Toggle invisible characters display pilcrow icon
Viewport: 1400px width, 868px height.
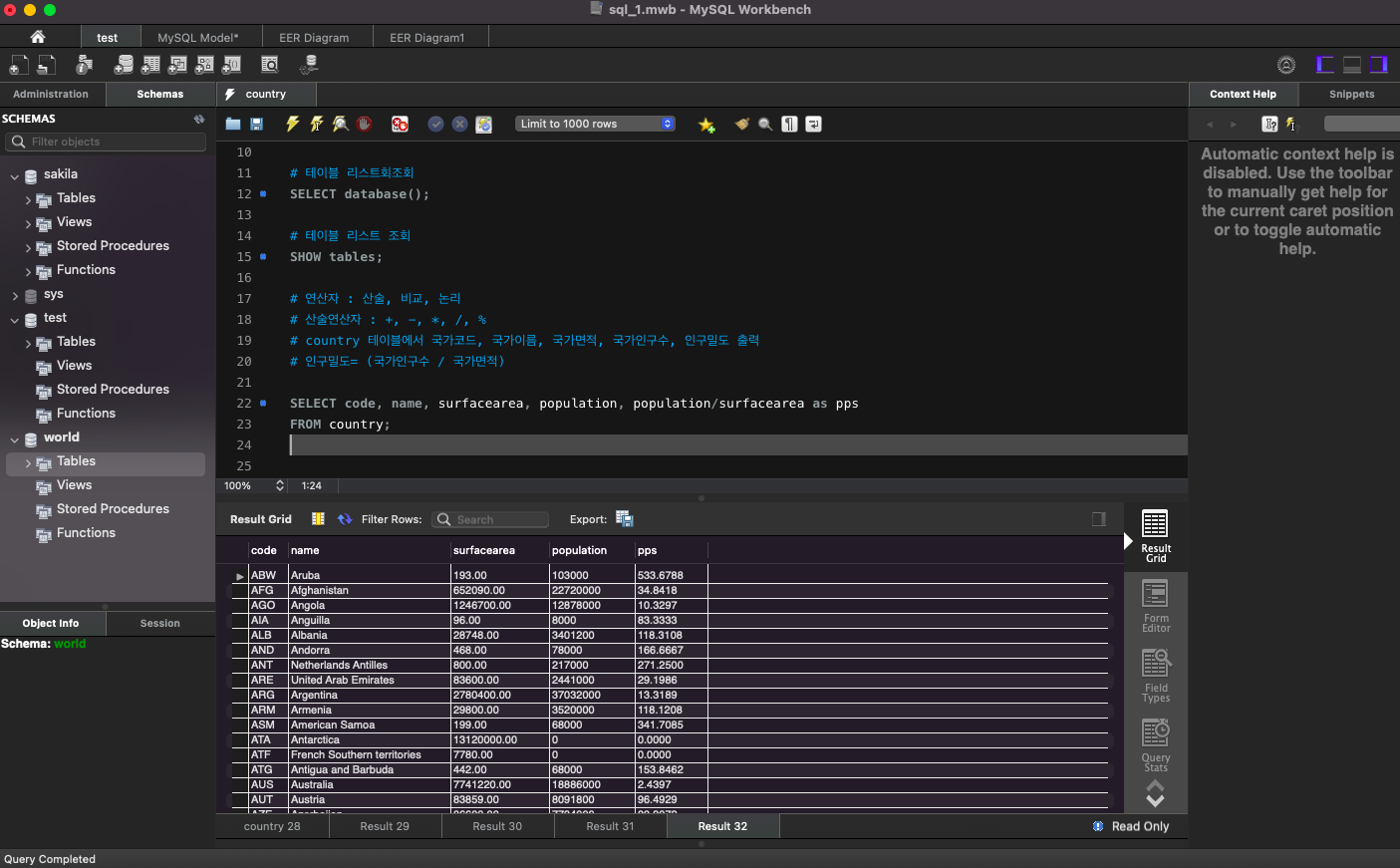789,125
